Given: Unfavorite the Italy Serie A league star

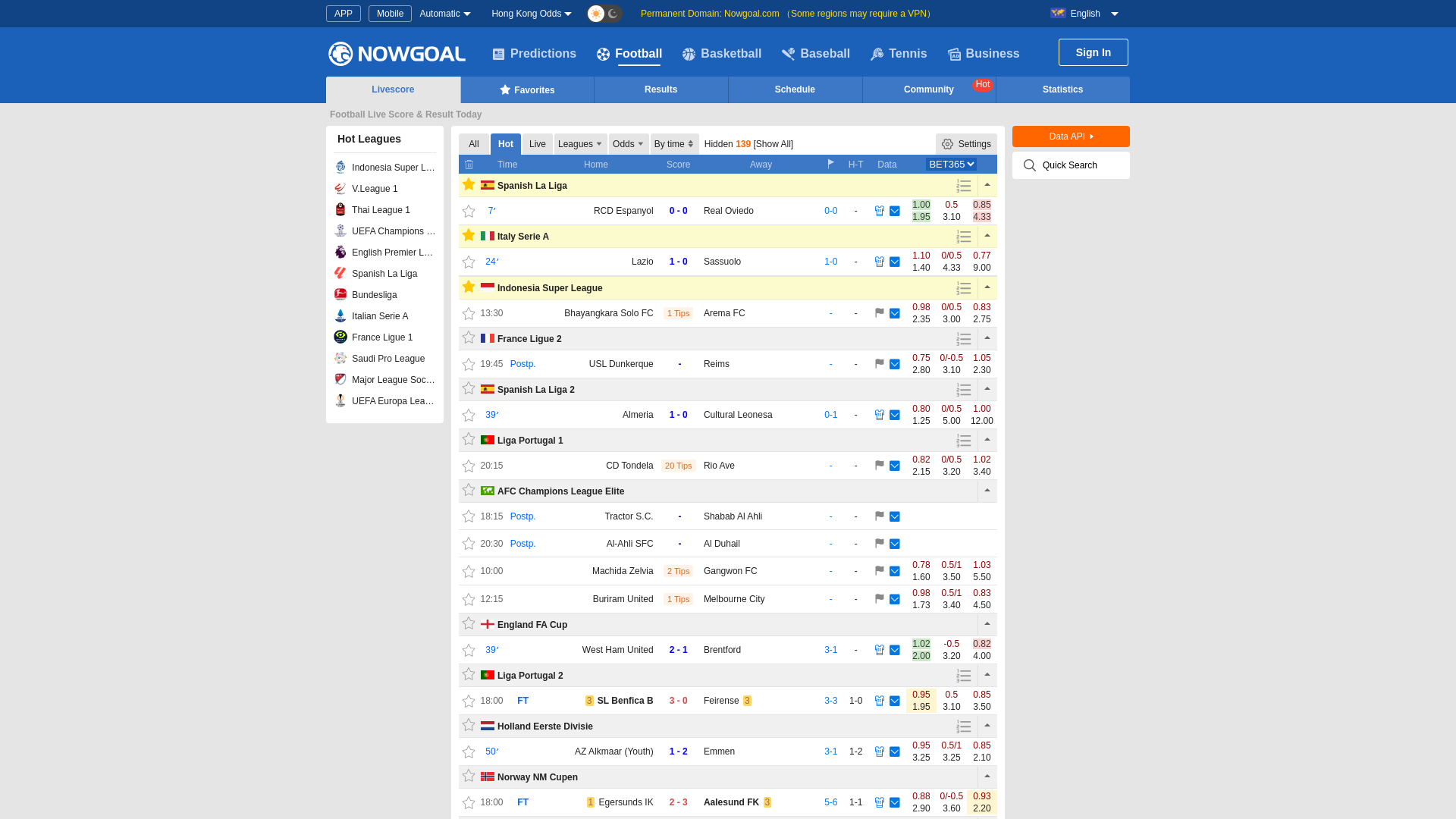Looking at the screenshot, I should pos(469,235).
